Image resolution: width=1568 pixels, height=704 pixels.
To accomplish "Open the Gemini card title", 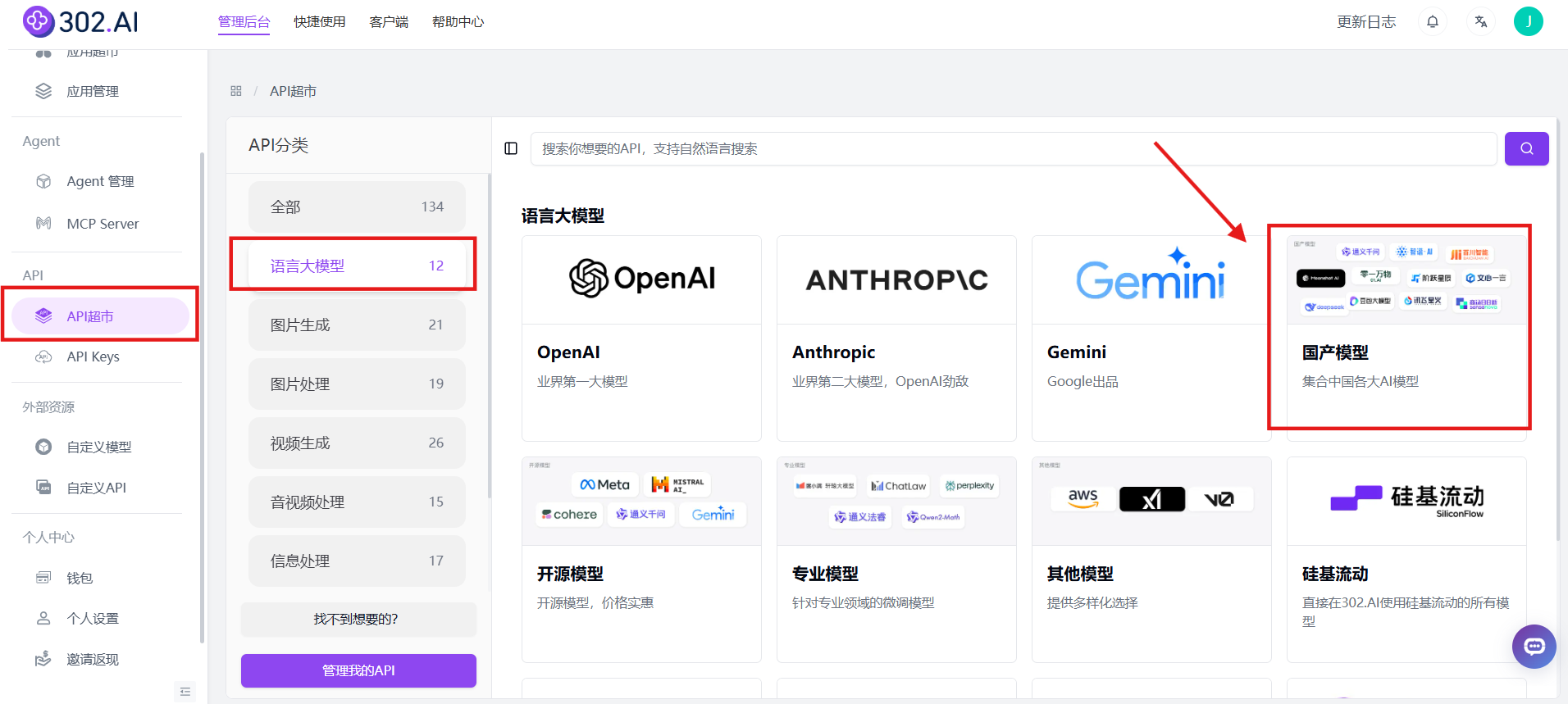I will (1076, 352).
